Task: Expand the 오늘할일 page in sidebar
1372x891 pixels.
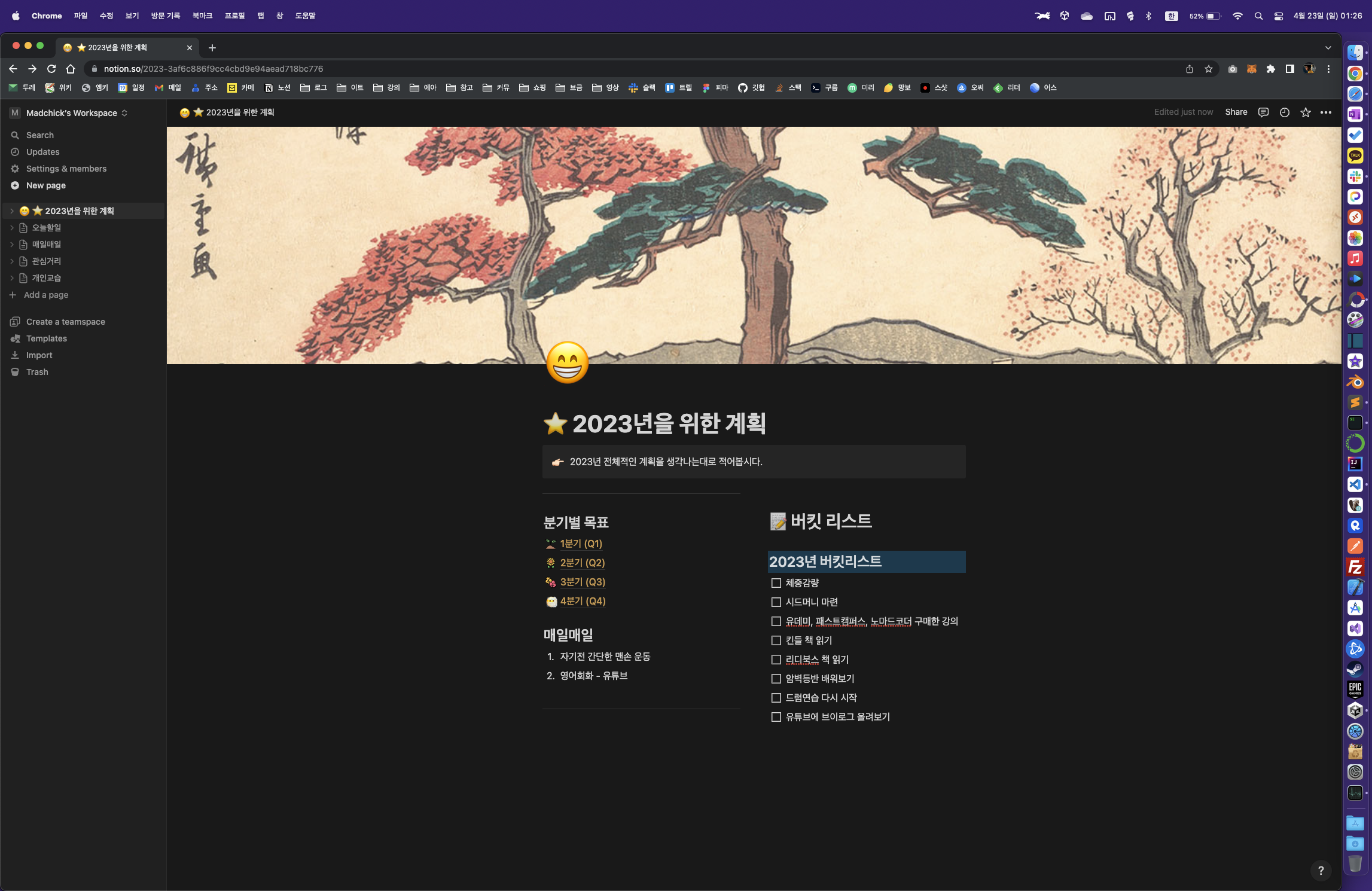Action: click(11, 228)
